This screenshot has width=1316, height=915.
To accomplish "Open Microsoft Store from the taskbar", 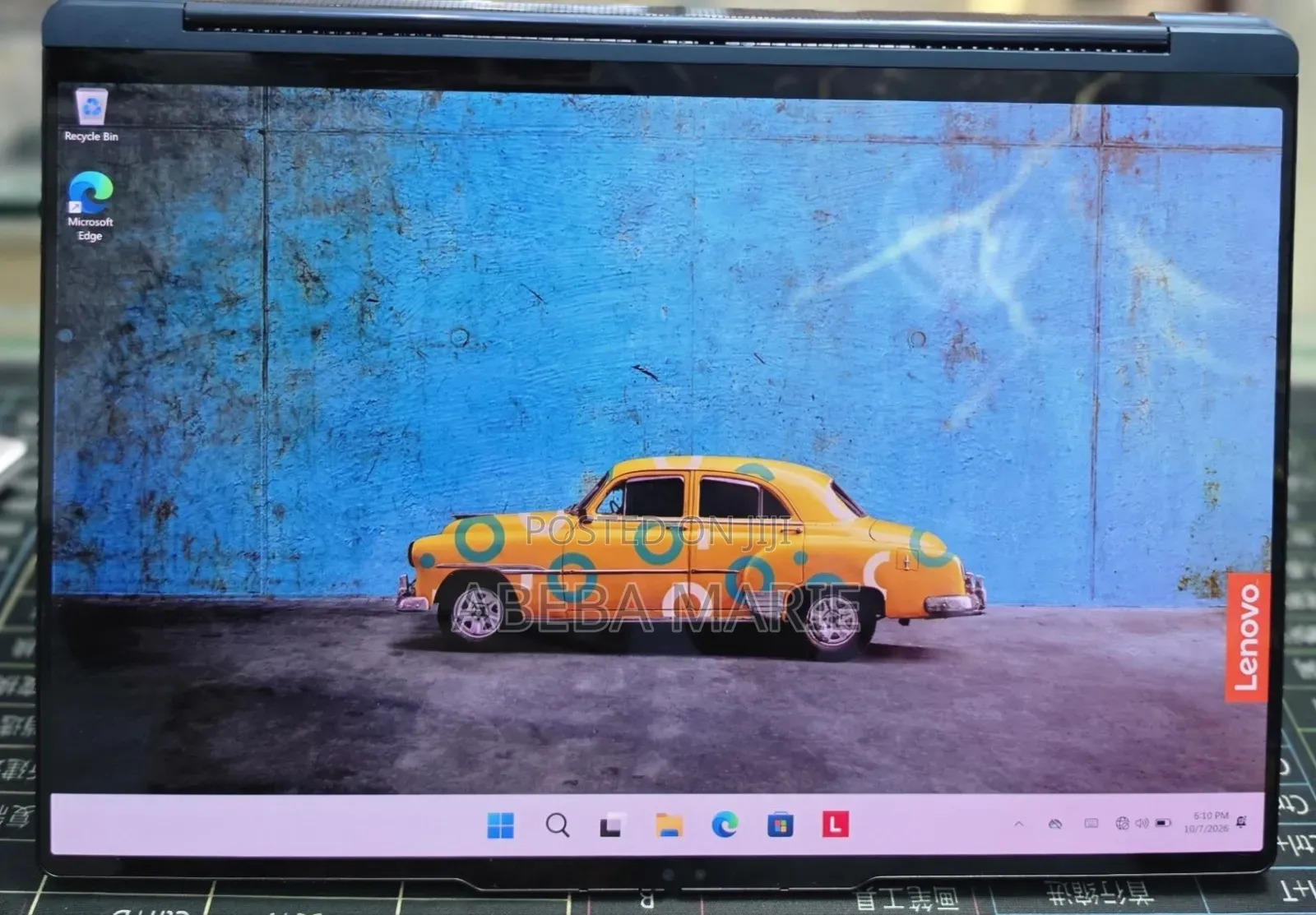I will coord(780,824).
